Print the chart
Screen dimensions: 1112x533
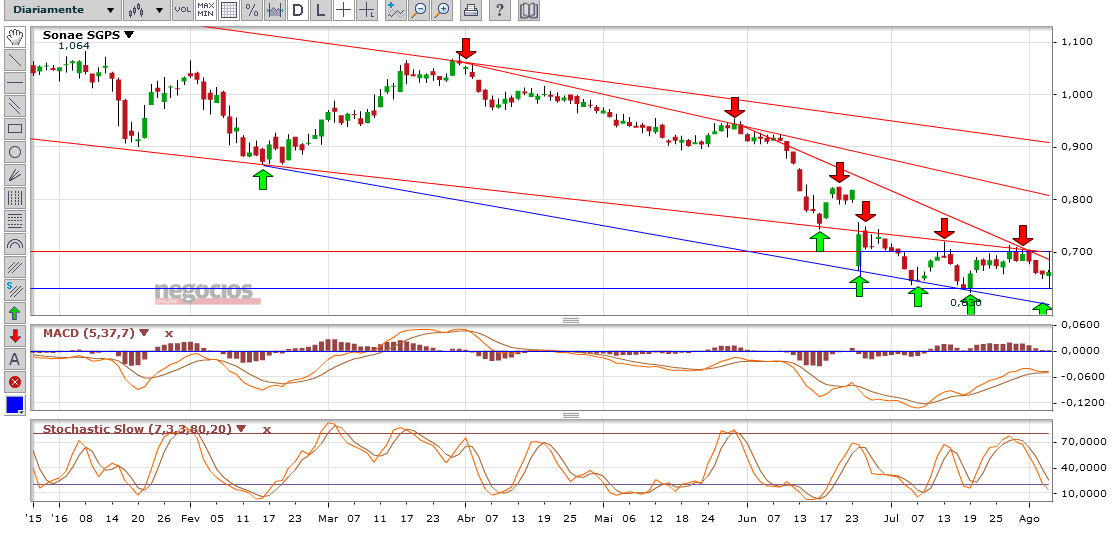(471, 10)
